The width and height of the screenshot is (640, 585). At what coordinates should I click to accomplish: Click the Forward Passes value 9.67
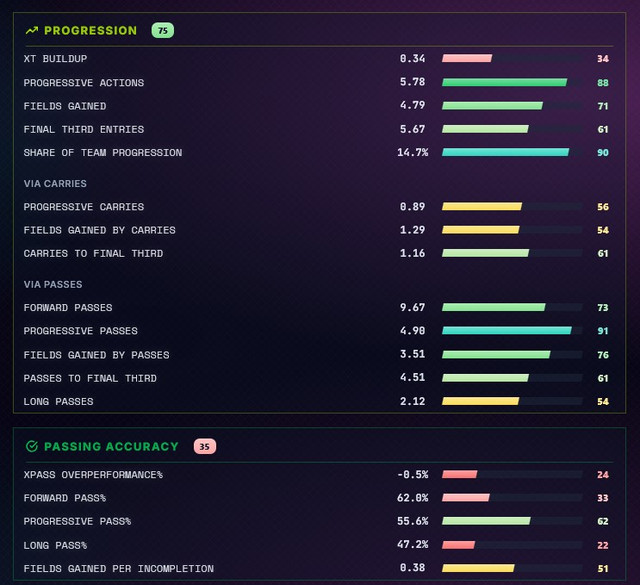412,307
